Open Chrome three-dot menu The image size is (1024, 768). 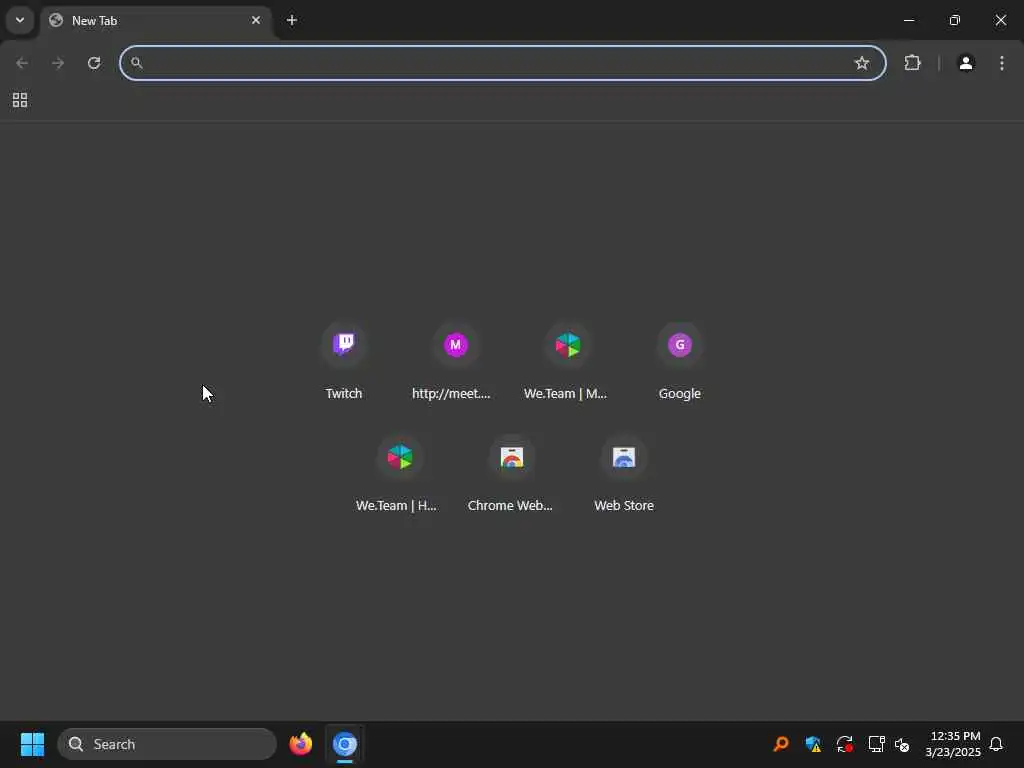[x=1002, y=63]
